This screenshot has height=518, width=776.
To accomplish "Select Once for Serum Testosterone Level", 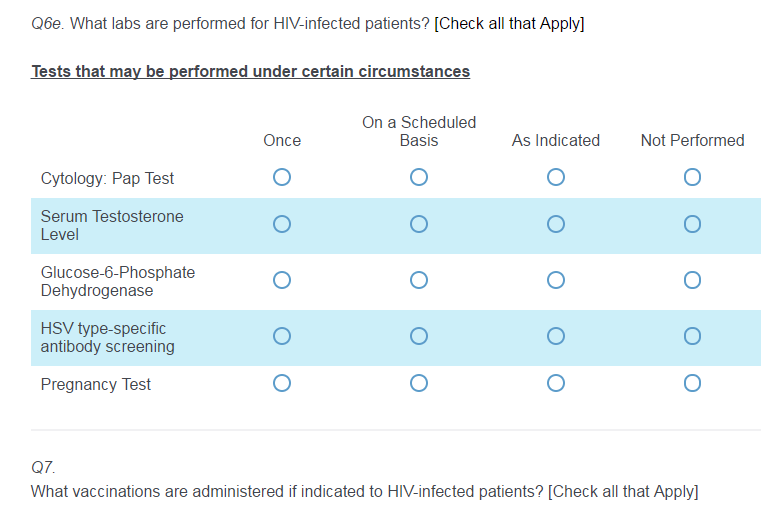I will point(282,225).
